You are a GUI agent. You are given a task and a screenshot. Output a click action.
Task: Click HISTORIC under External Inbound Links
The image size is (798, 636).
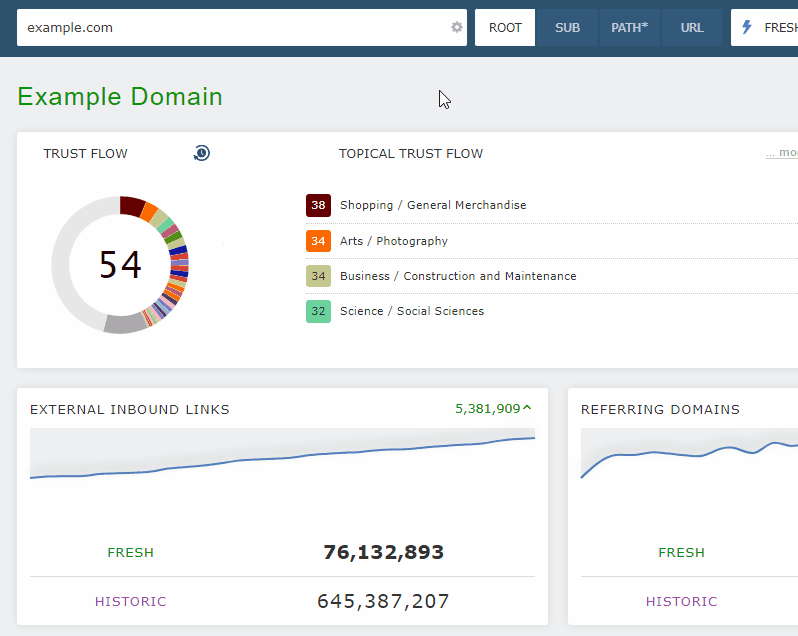(130, 602)
